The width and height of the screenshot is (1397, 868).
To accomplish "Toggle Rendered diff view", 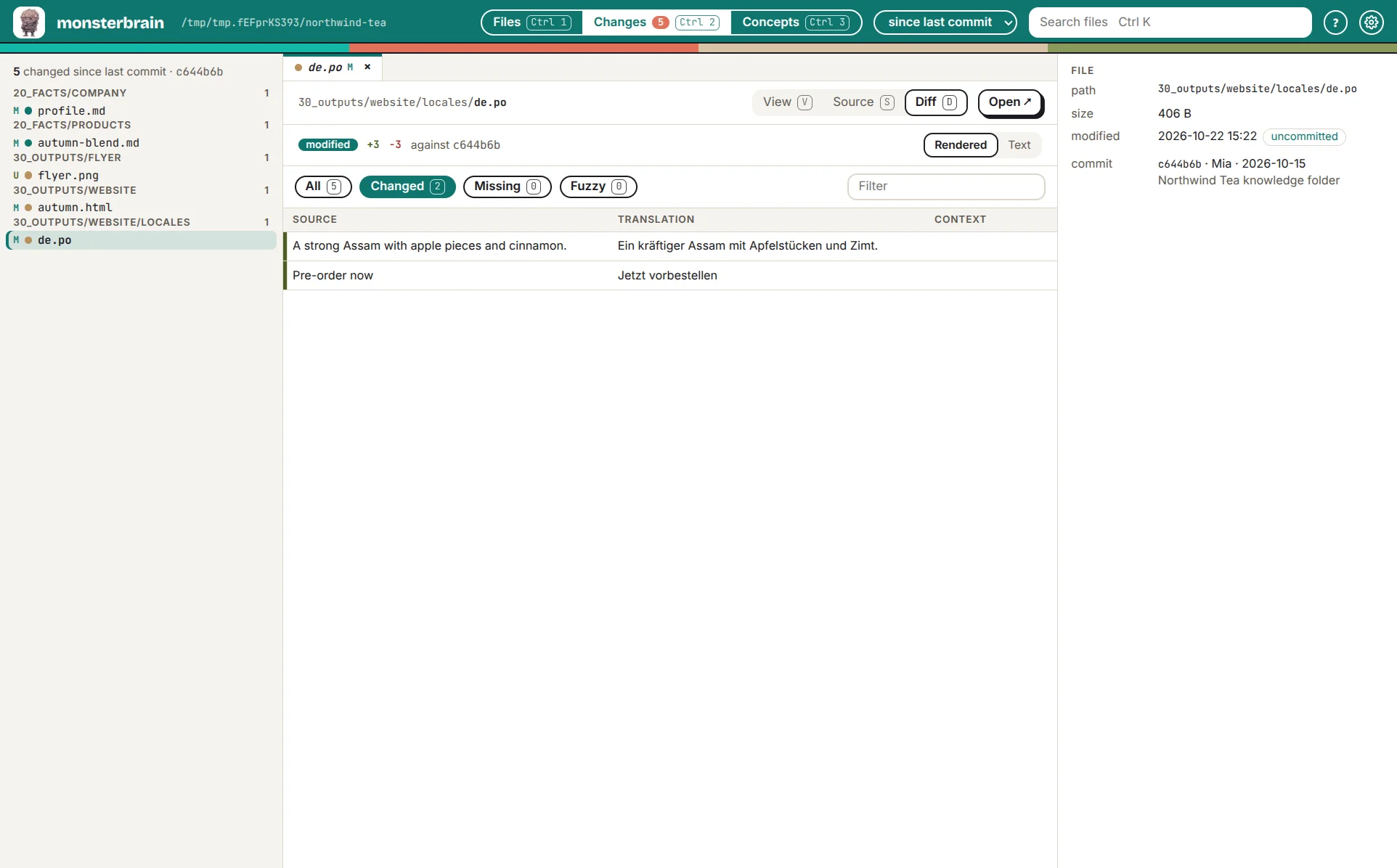I will 961,145.
